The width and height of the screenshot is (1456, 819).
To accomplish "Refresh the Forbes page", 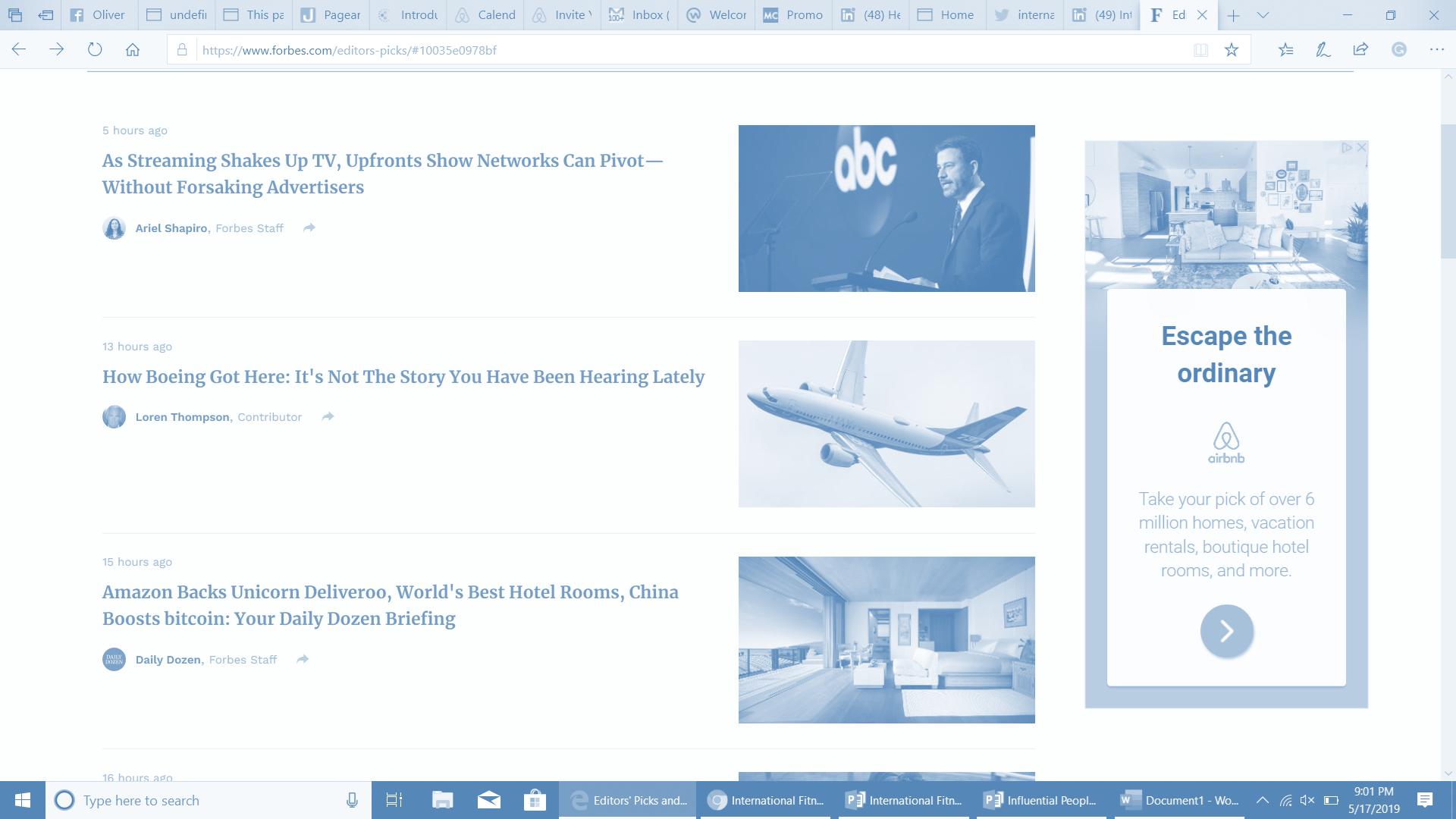I will [x=95, y=50].
